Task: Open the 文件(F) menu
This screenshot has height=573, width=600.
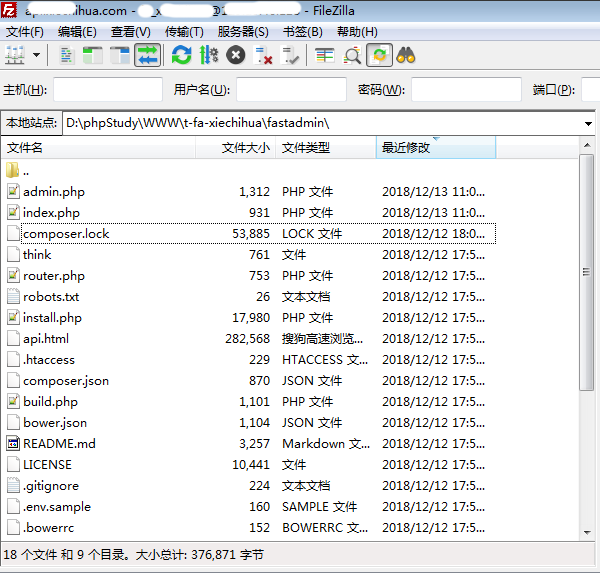Action: pos(24,32)
